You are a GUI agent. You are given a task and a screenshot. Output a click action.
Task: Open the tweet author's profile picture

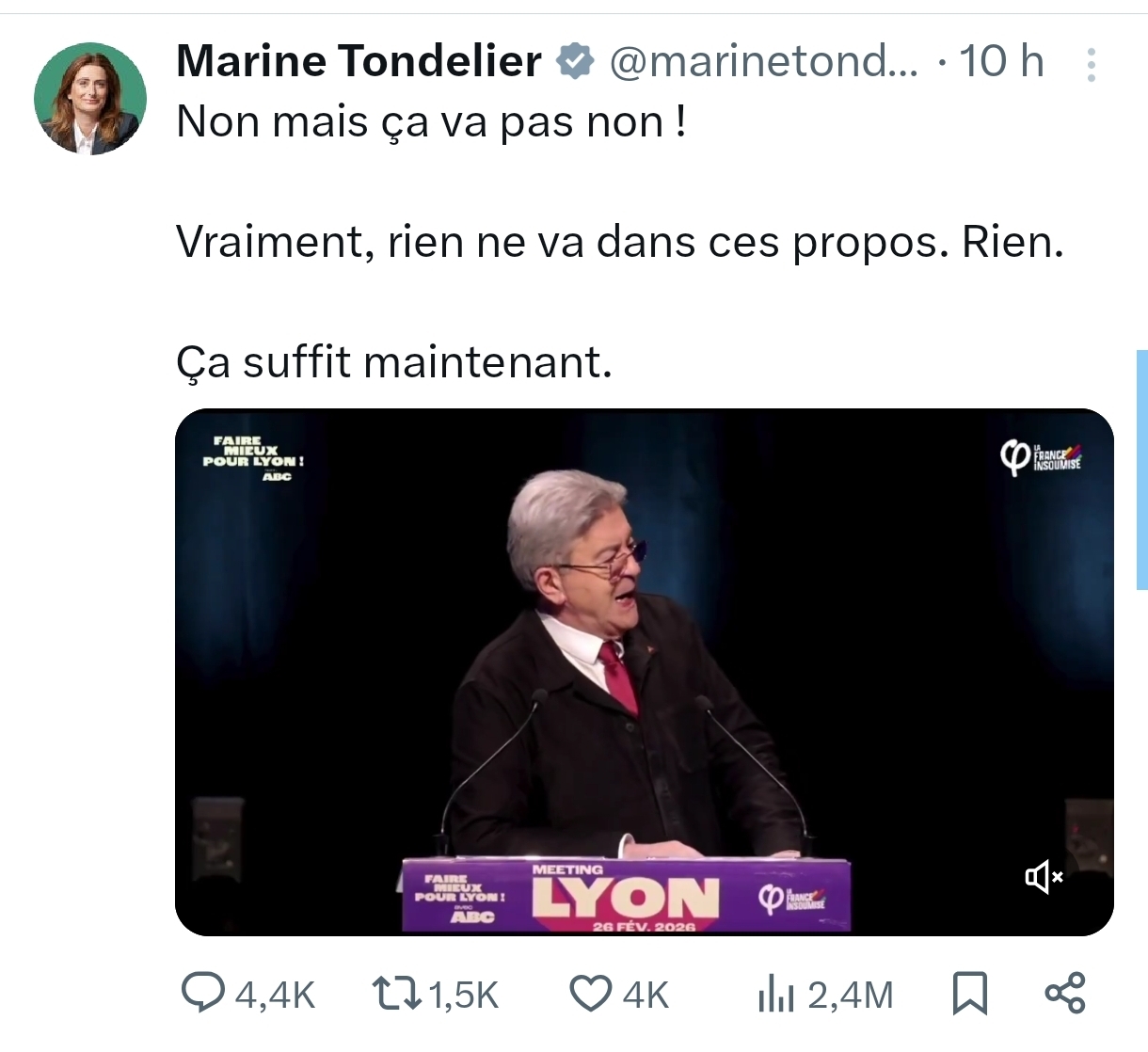pos(90,98)
